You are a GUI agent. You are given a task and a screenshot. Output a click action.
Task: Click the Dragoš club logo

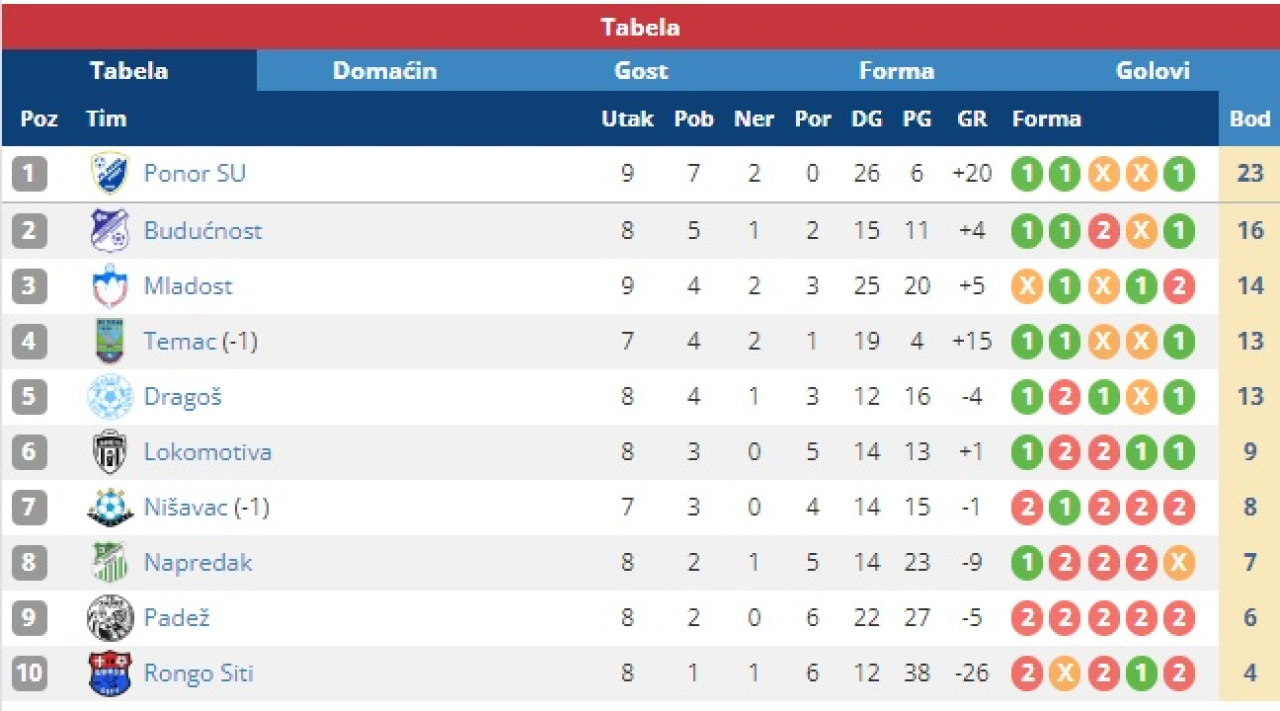[x=109, y=397]
